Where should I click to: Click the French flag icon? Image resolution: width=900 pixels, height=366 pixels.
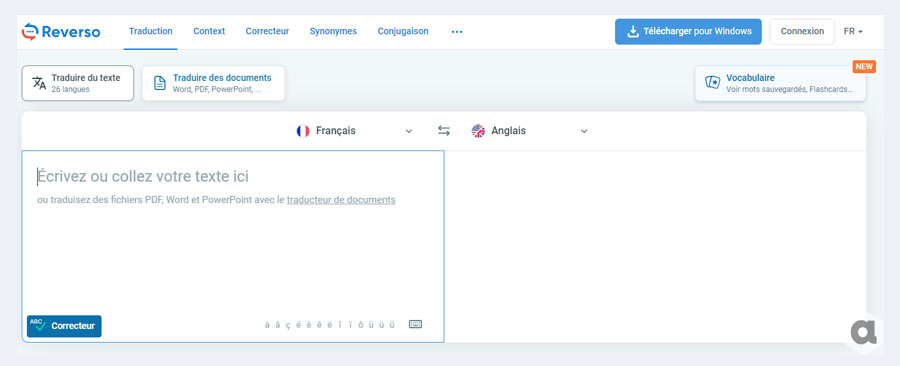point(303,131)
